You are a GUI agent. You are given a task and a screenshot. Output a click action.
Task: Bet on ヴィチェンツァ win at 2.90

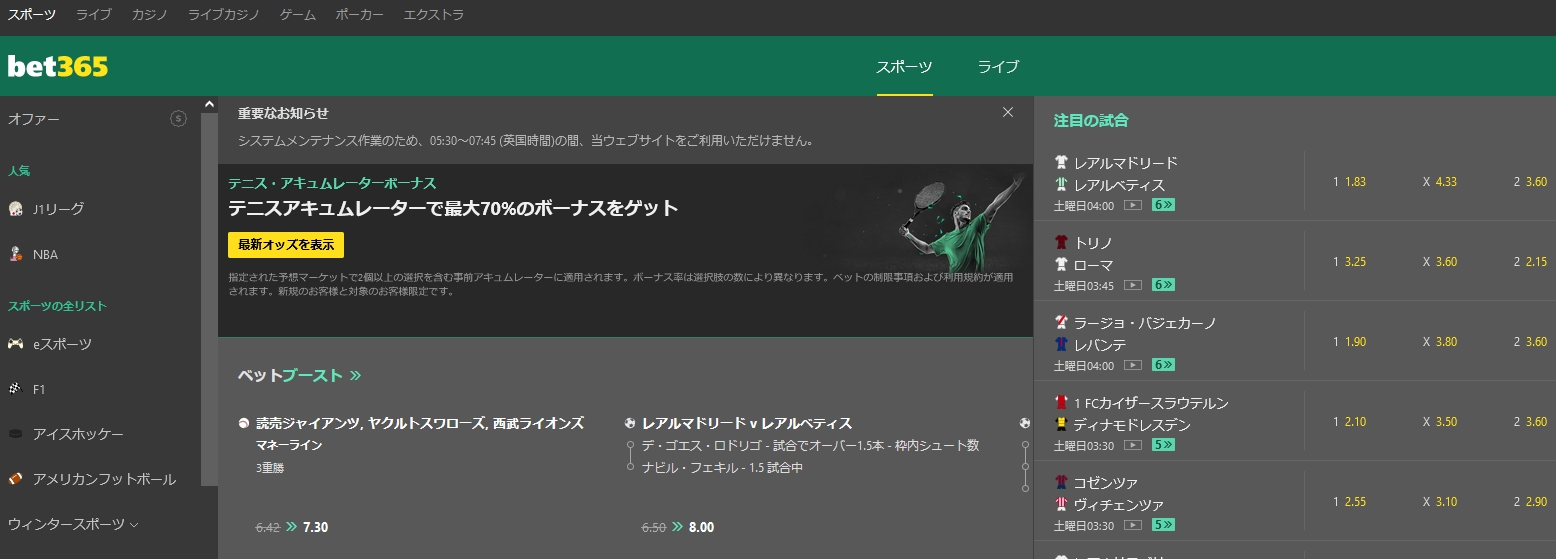(x=1530, y=502)
